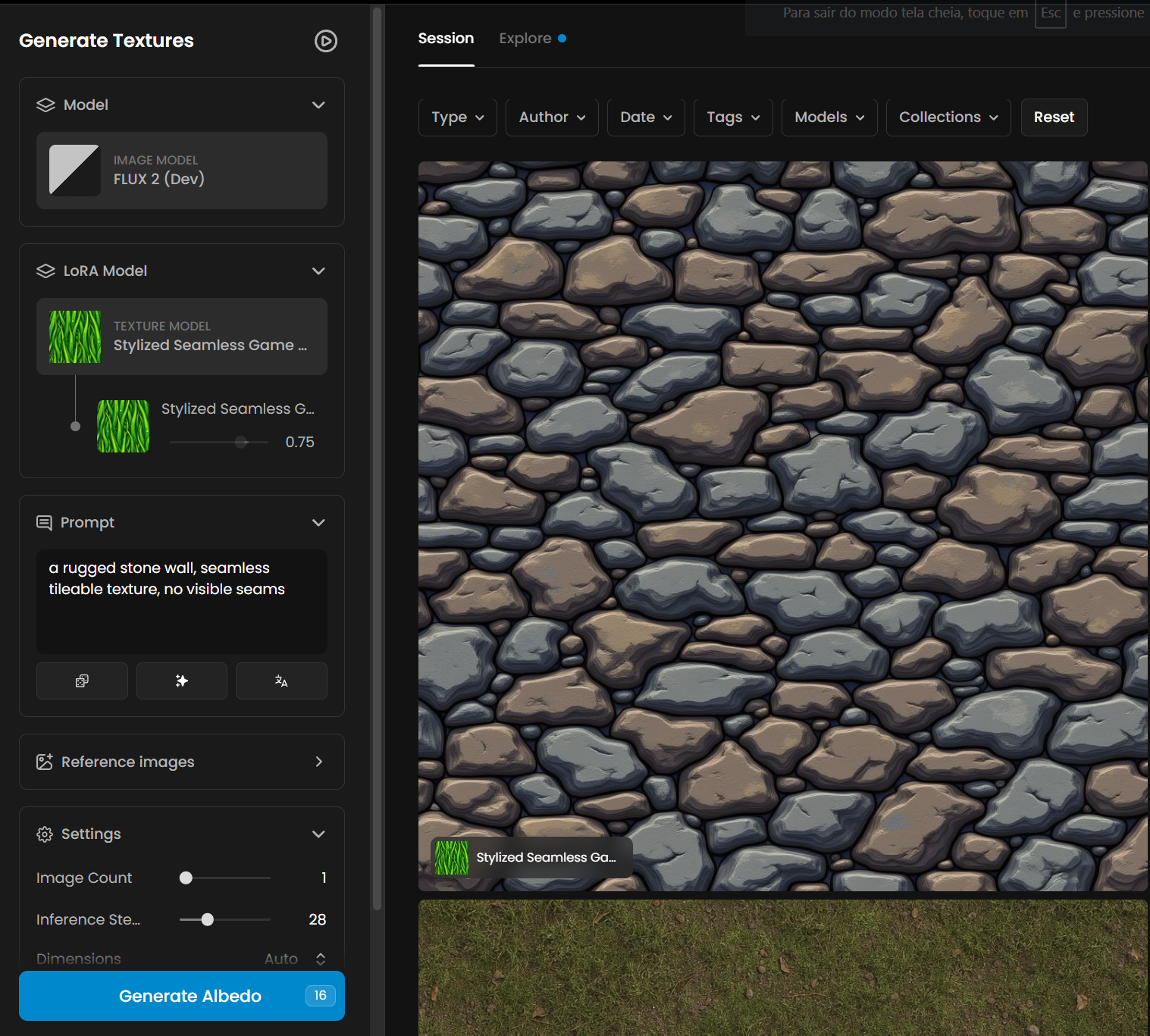Image resolution: width=1150 pixels, height=1036 pixels.
Task: Click inside the prompt text field
Action: [x=182, y=602]
